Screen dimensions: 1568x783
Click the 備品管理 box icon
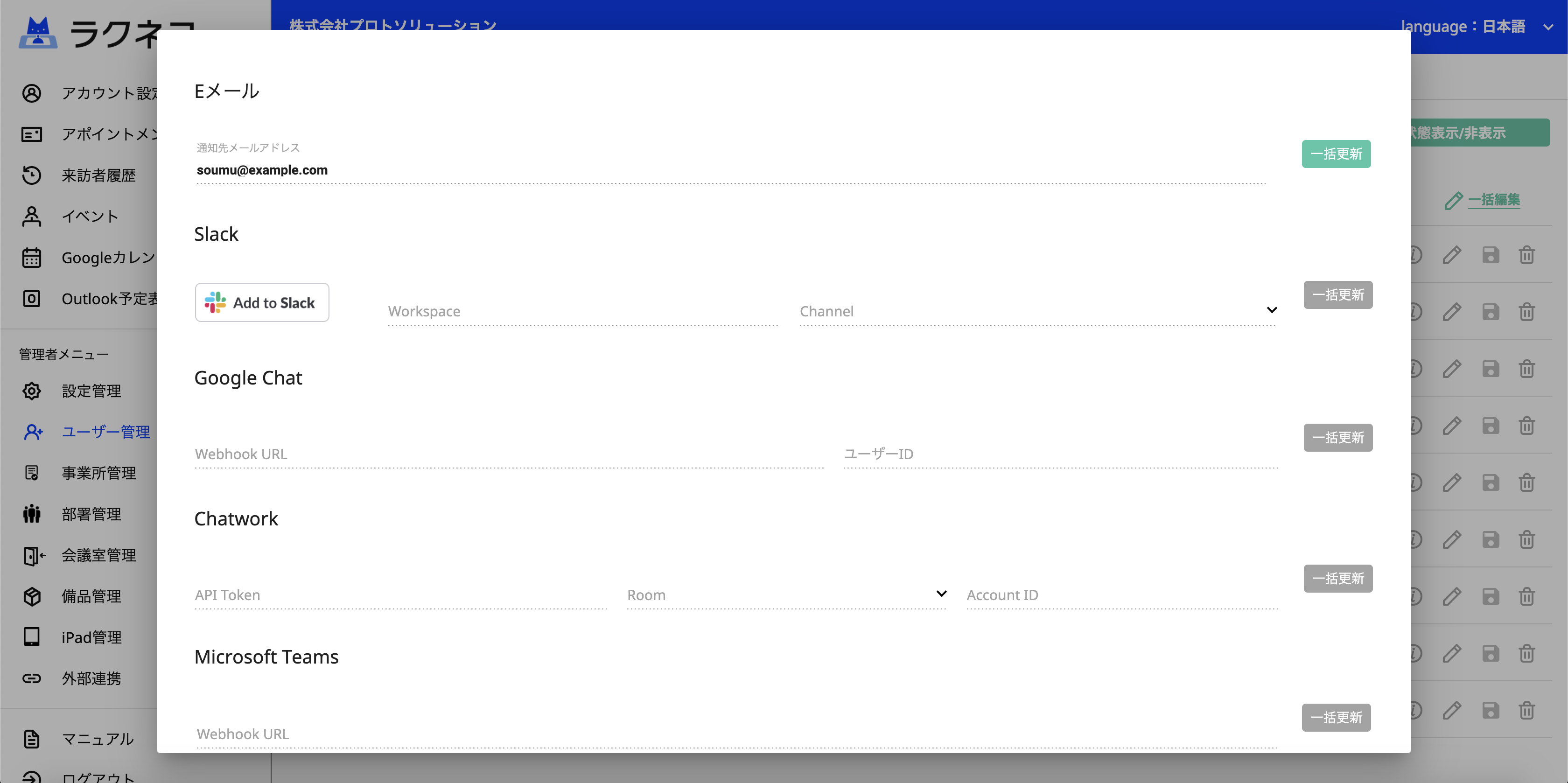tap(32, 596)
